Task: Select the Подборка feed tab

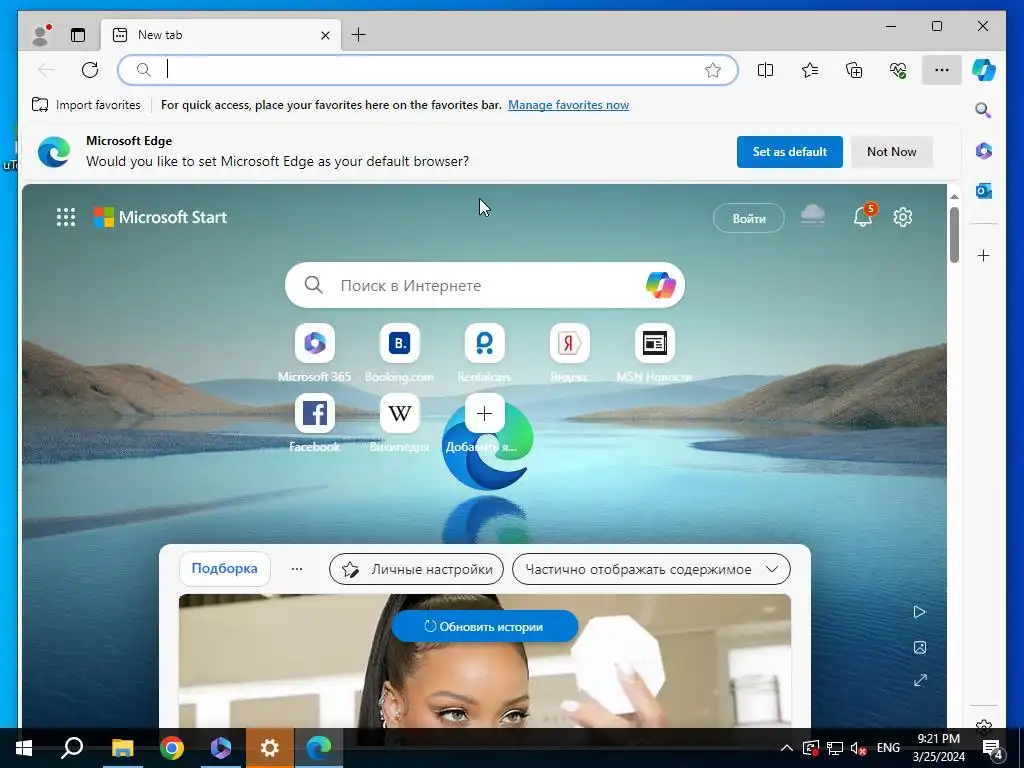Action: [224, 569]
